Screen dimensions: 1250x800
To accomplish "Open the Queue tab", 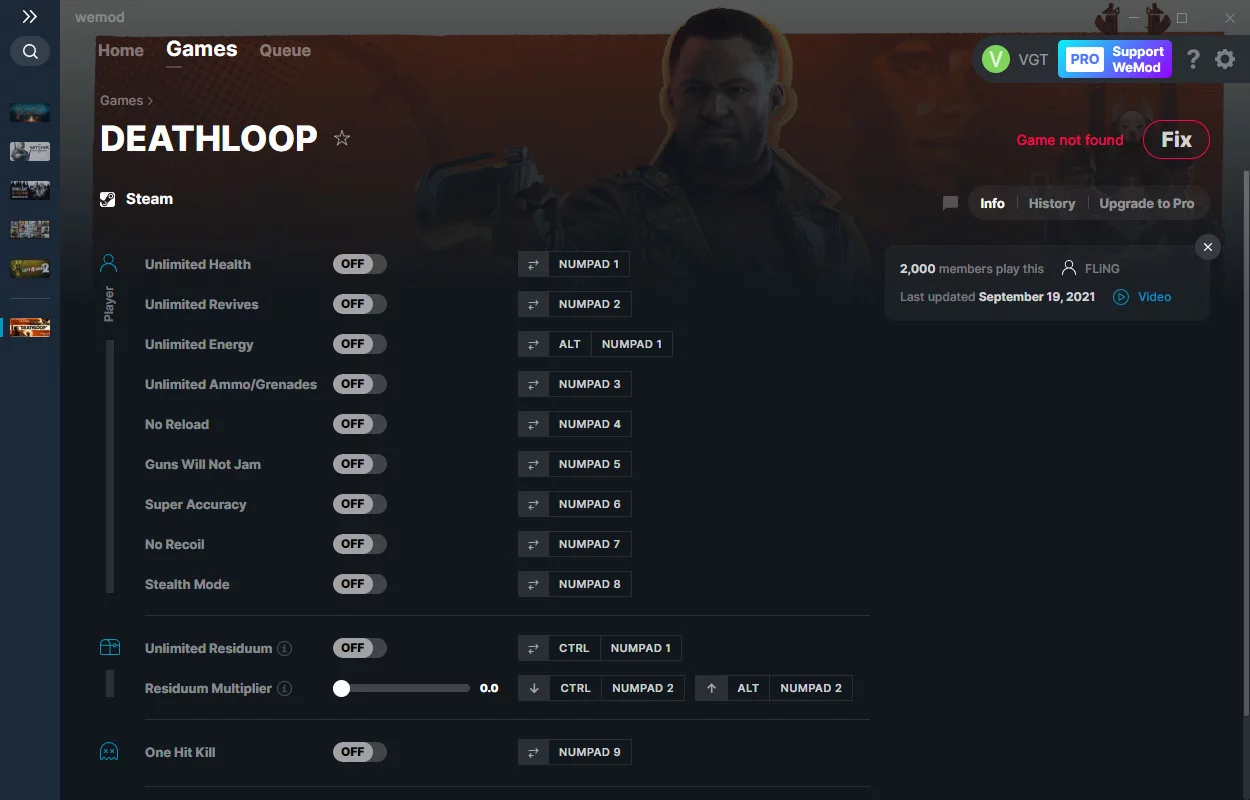I will pyautogui.click(x=285, y=50).
